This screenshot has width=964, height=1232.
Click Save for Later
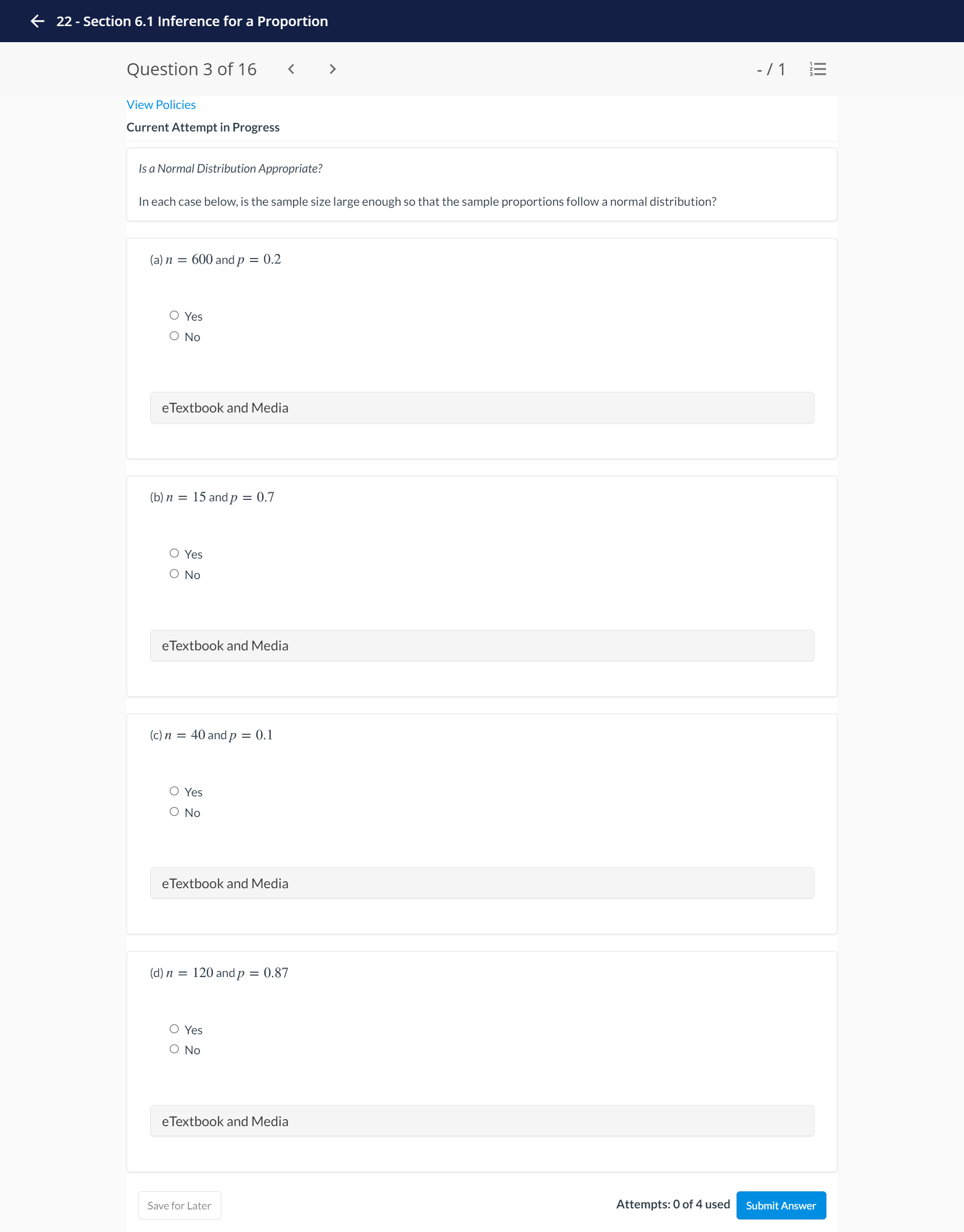coord(179,1205)
